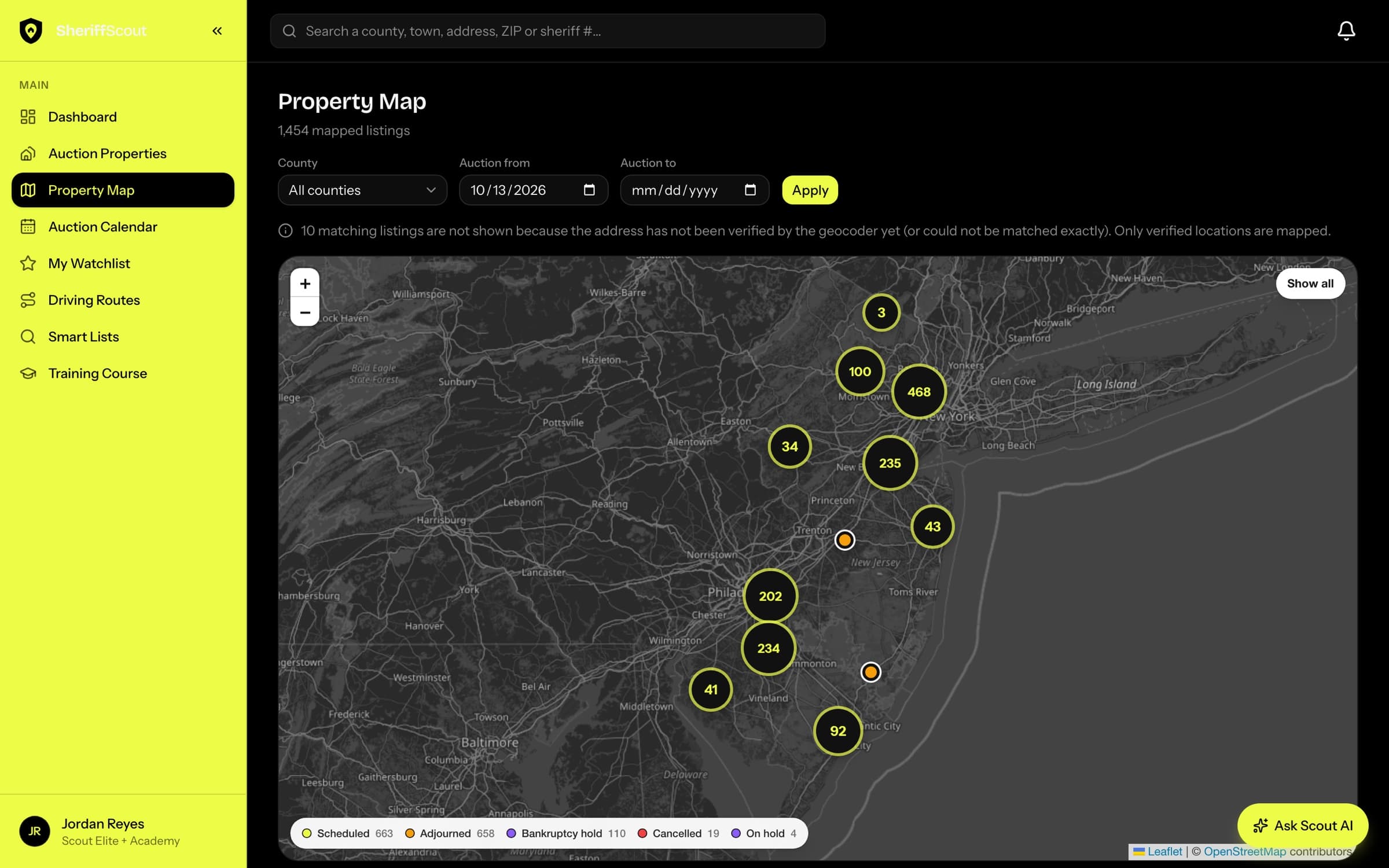
Task: Open Training Course page
Action: point(123,373)
